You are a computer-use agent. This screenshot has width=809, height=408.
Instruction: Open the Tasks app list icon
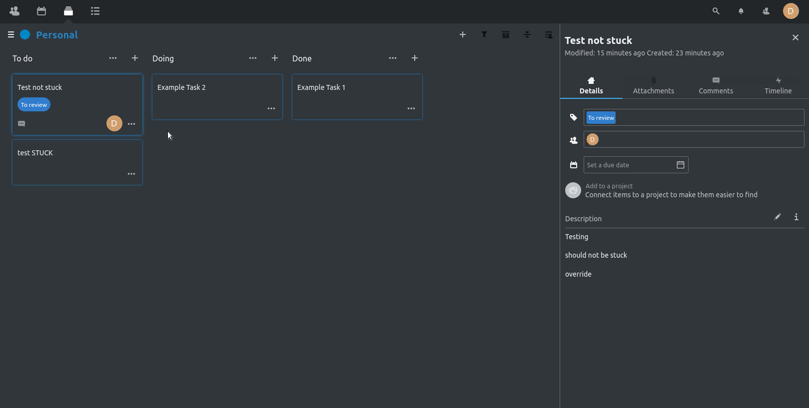[x=95, y=11]
